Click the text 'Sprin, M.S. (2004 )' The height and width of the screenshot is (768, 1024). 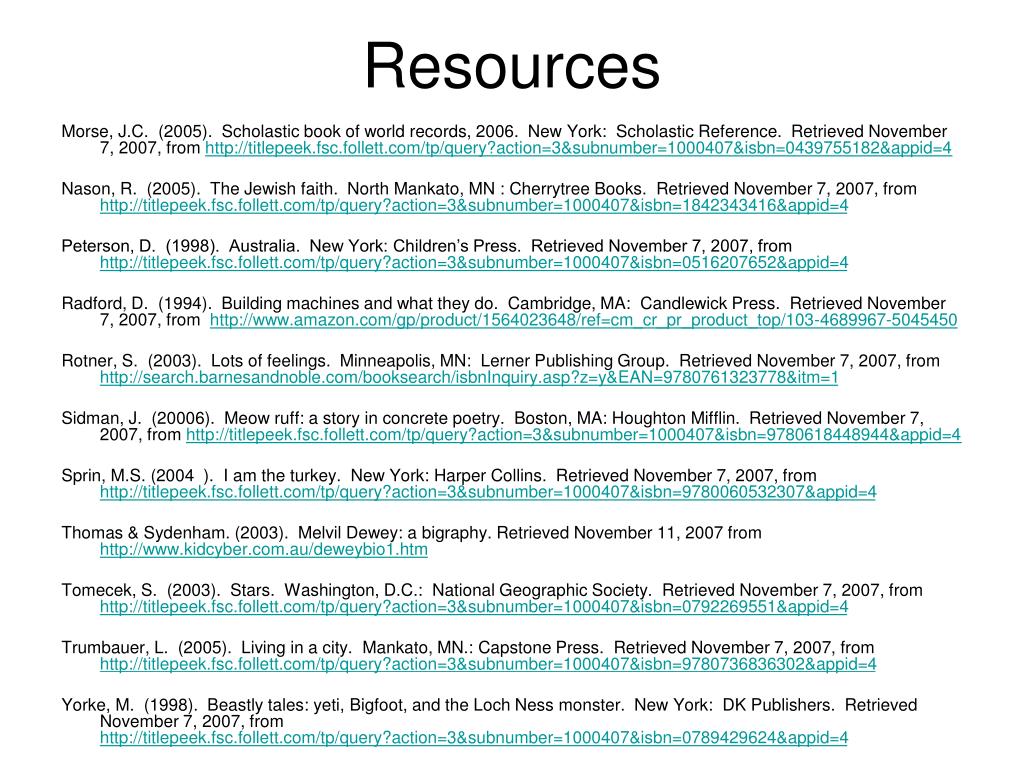coord(137,476)
